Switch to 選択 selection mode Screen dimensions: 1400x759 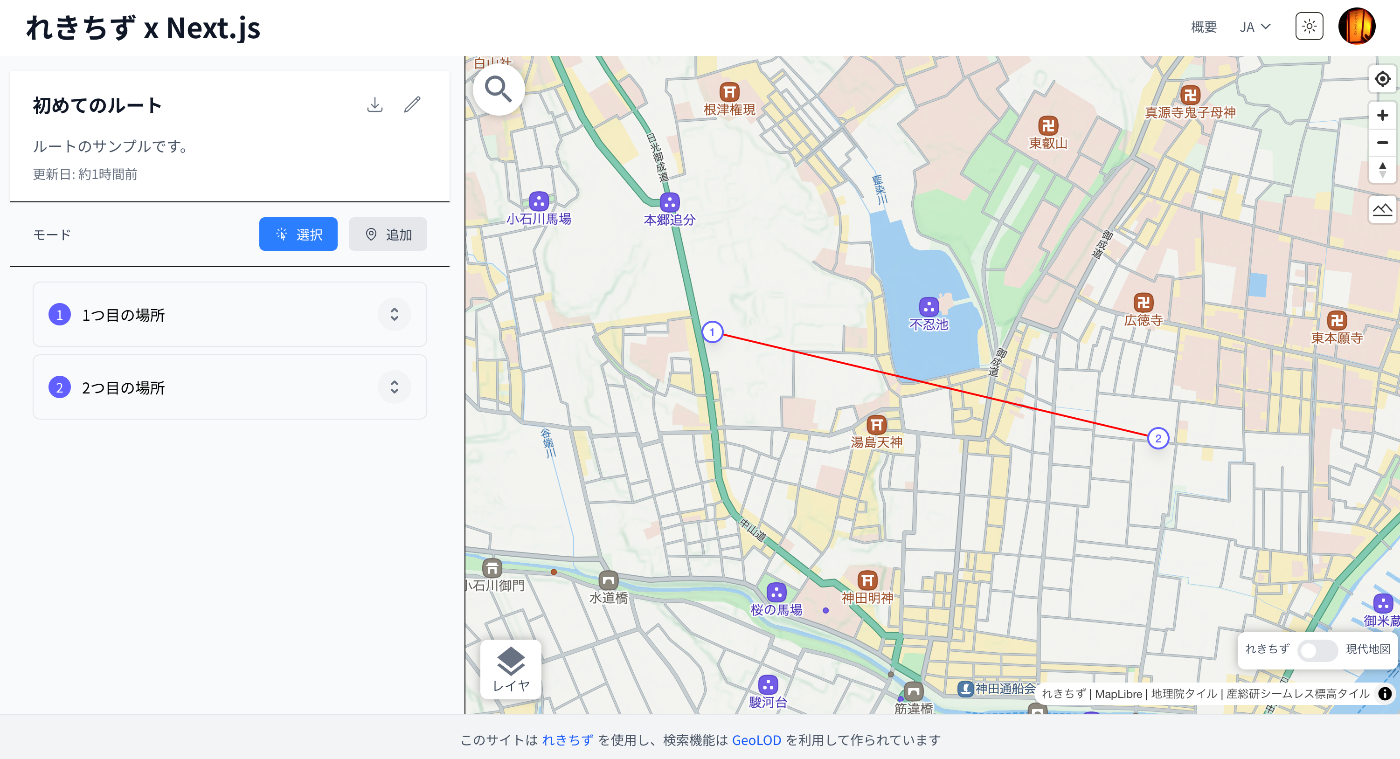pos(298,234)
